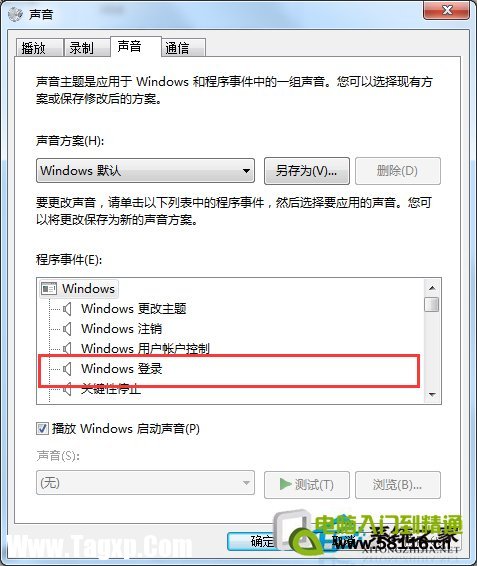Switch to the 录制 tab
This screenshot has height=566, width=477.
pyautogui.click(x=87, y=48)
